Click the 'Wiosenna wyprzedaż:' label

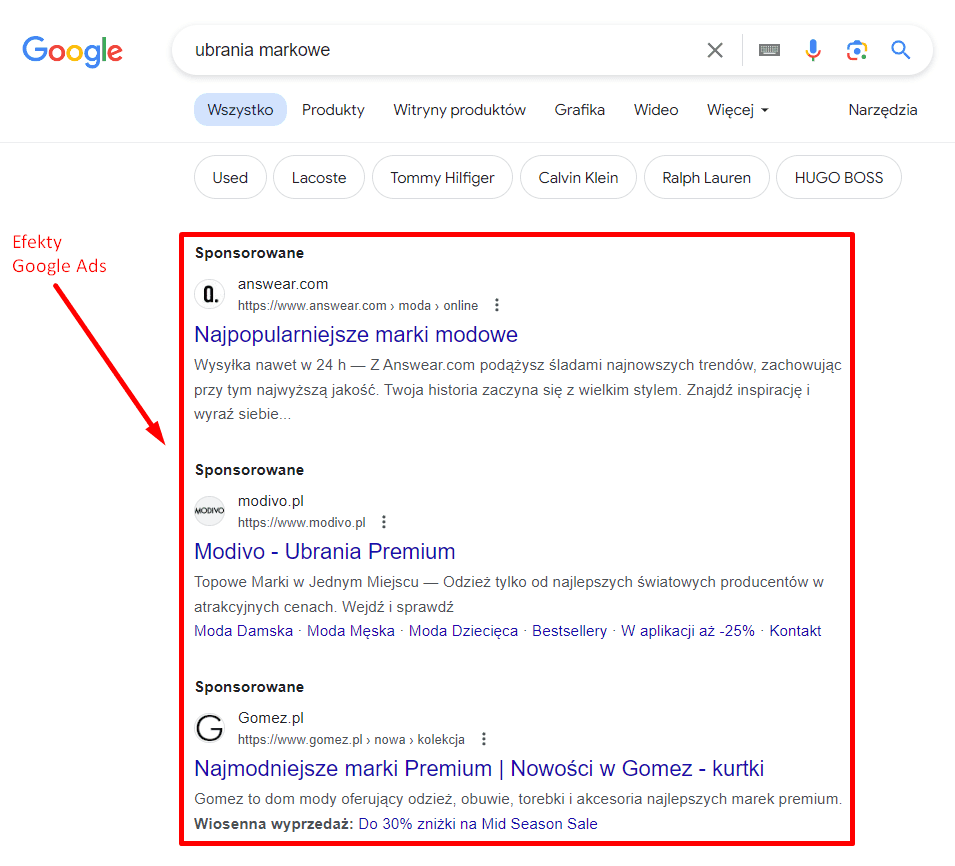click(x=273, y=823)
